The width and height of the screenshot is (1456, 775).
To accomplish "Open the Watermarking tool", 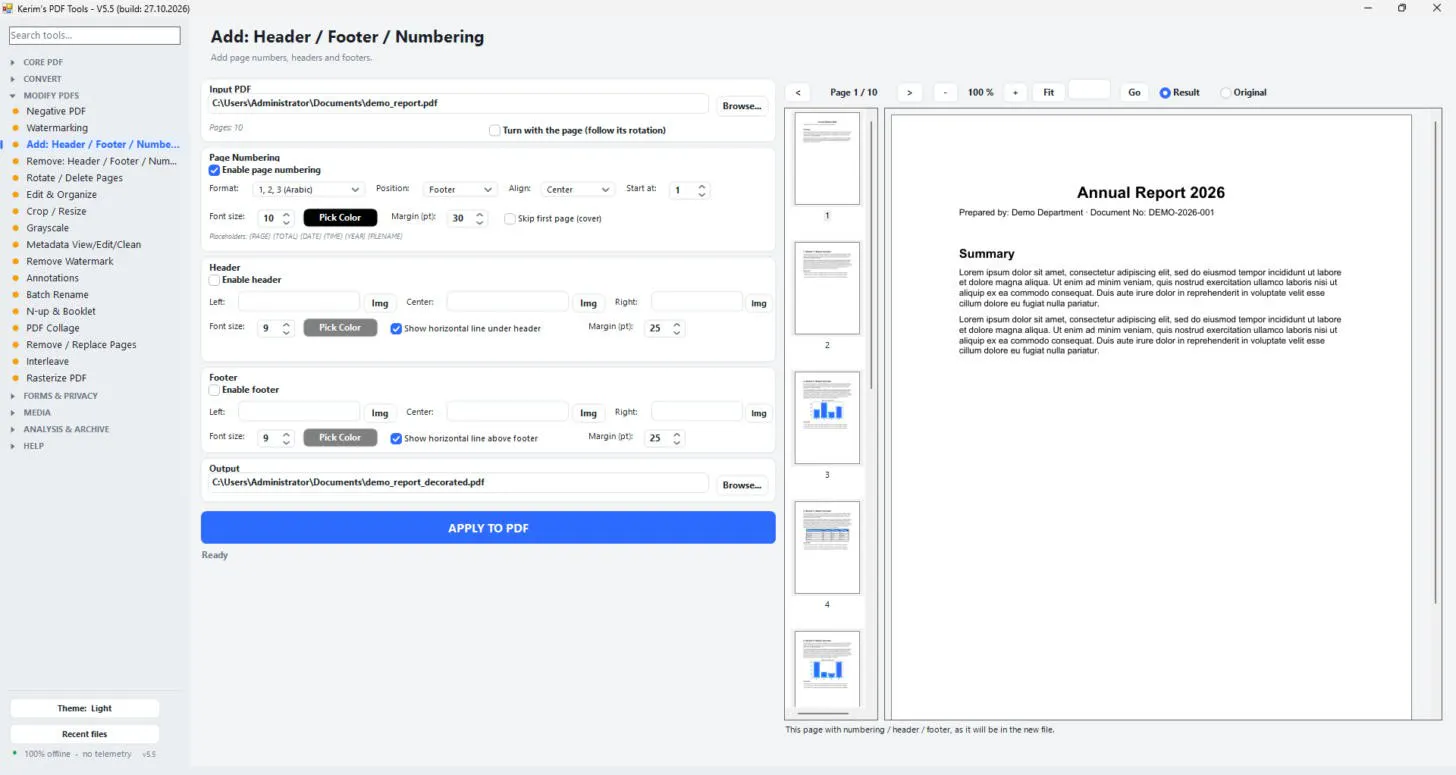I will point(57,128).
